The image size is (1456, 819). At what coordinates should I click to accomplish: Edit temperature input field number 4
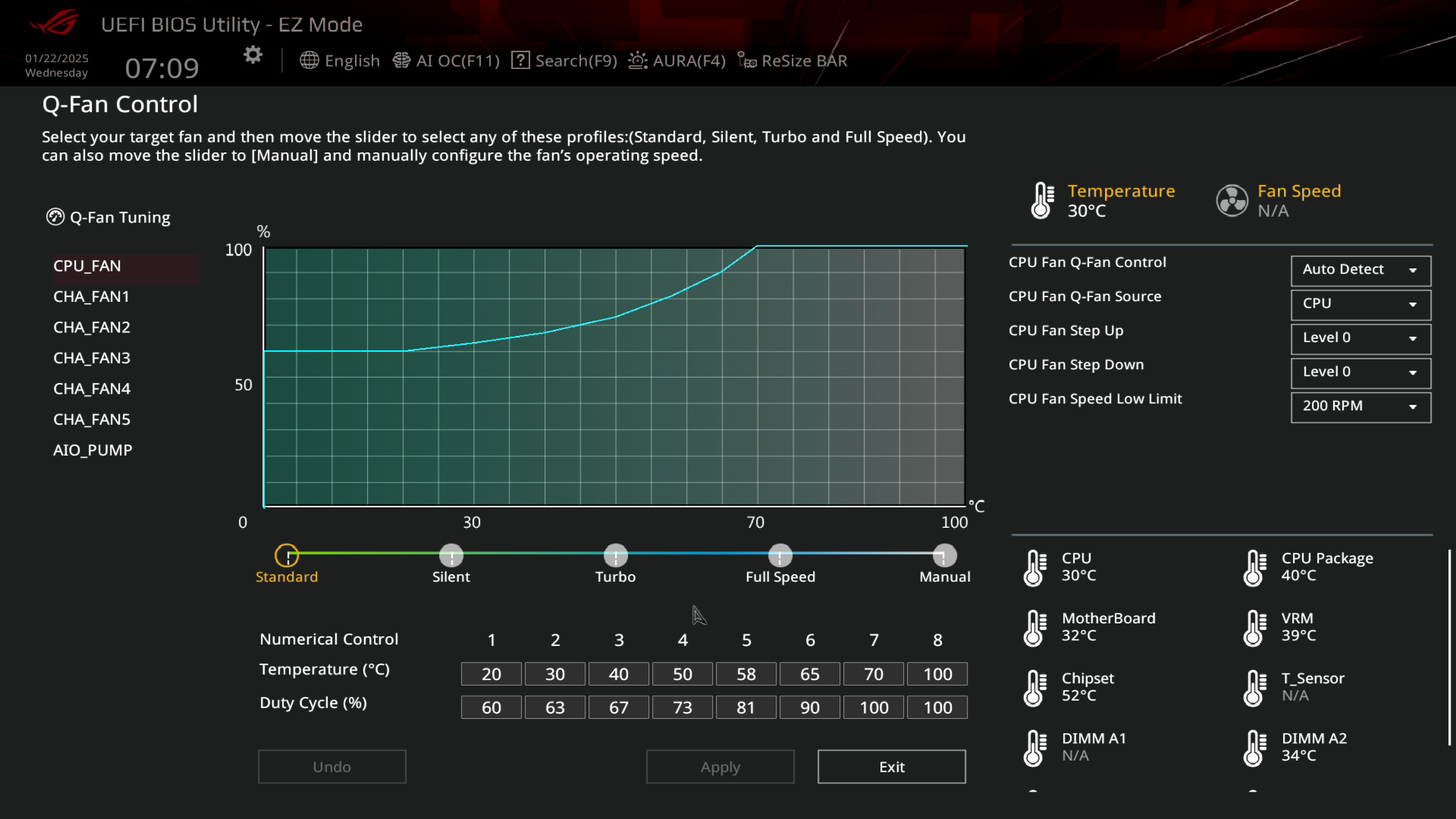click(x=681, y=673)
